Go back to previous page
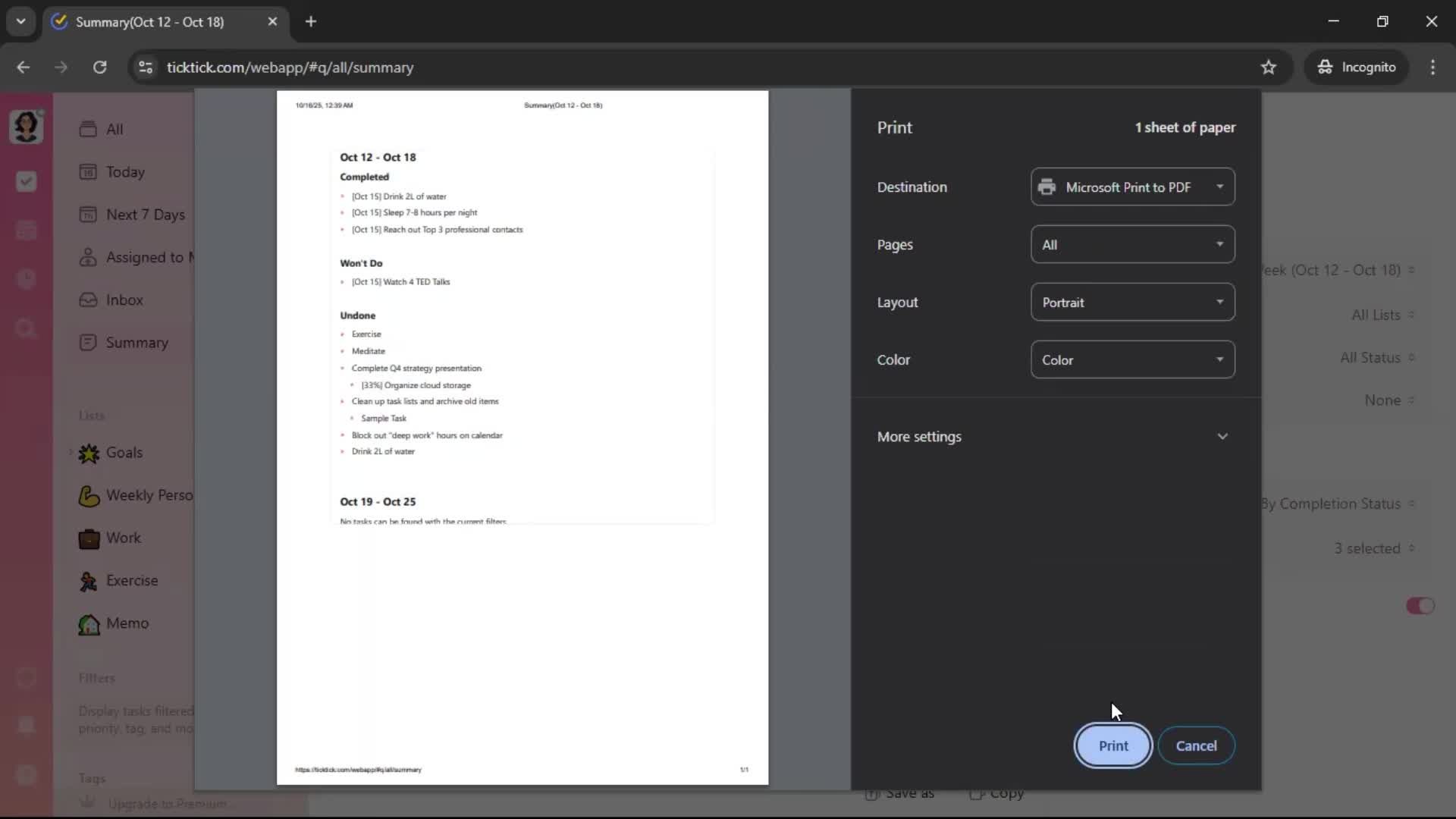Viewport: 1456px width, 819px height. point(24,67)
